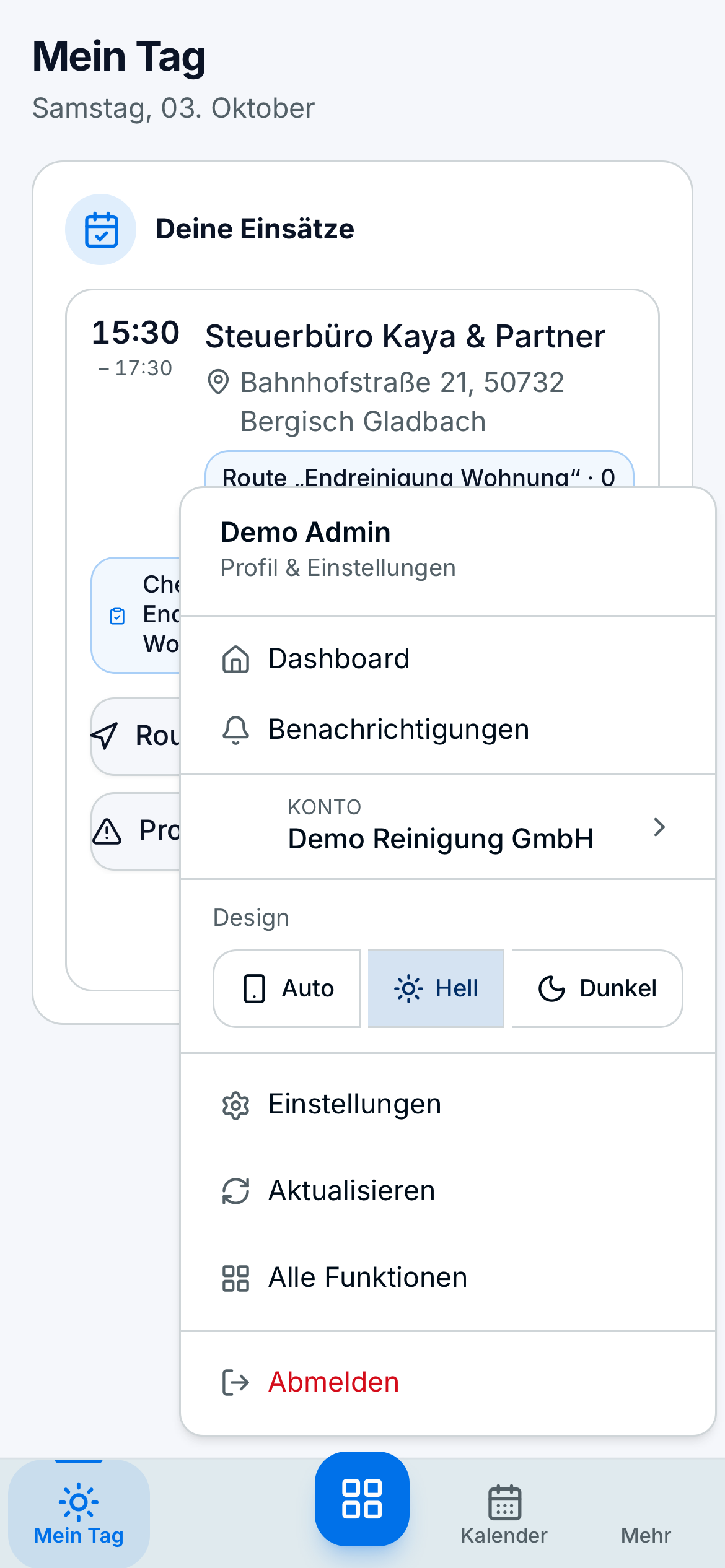Click the Steuerbüro Kaya & Partner title
Image resolution: width=725 pixels, height=1568 pixels.
click(405, 337)
